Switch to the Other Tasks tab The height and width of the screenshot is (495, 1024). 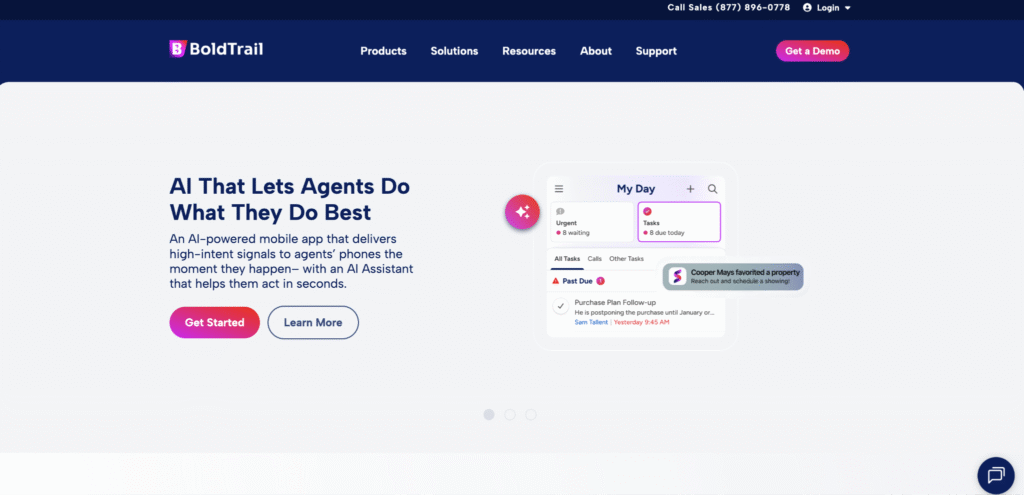point(626,259)
